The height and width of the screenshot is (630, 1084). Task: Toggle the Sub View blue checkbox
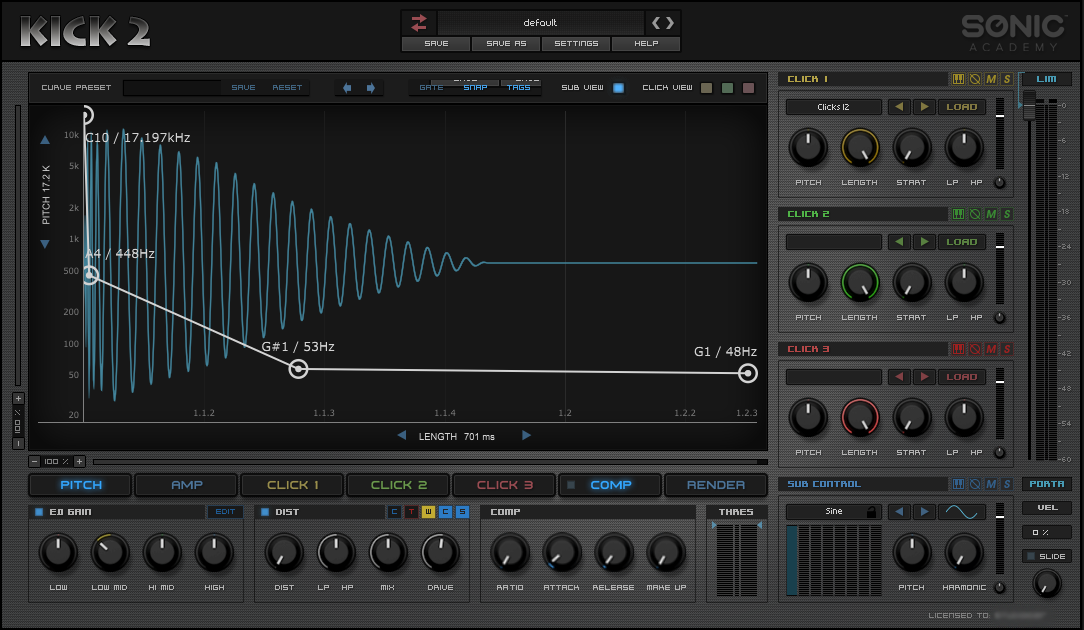618,88
